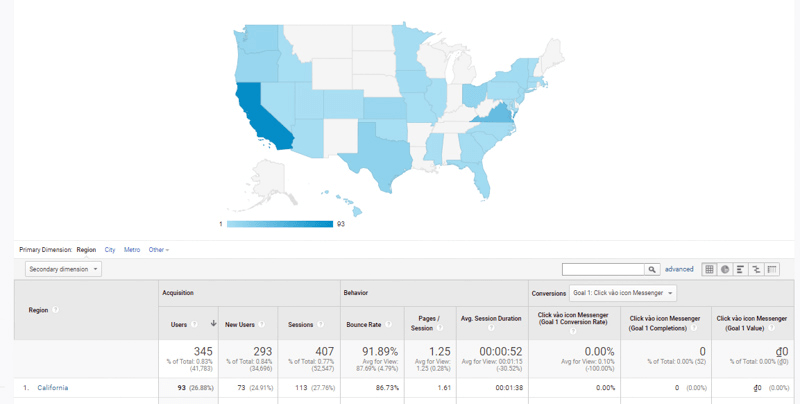Screen dimensions: 800x404
Task: Click the map's blue color scale bar
Action: (x=279, y=224)
